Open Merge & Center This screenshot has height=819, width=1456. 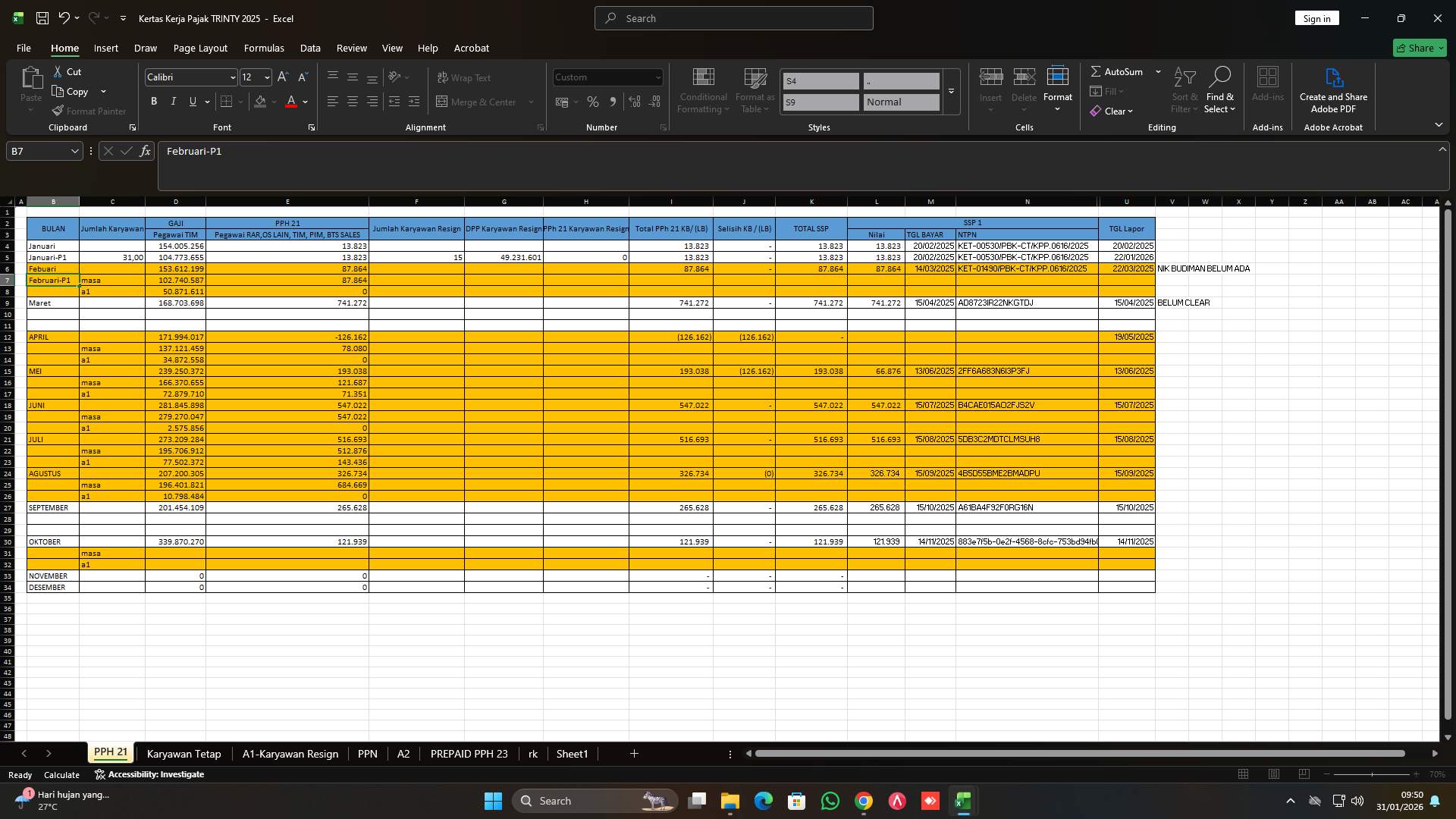(x=479, y=101)
